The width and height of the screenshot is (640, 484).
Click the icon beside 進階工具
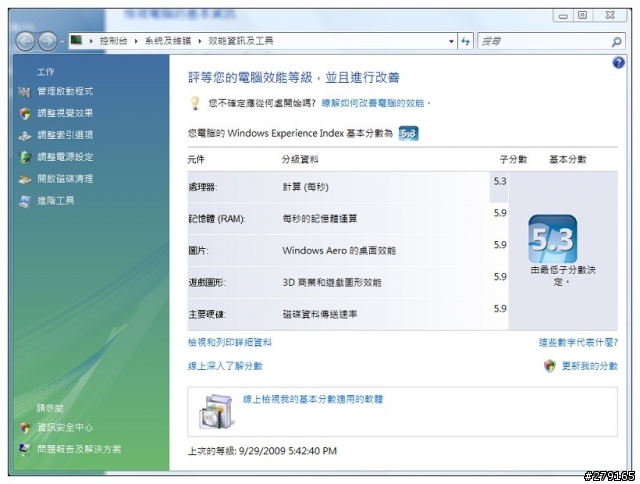point(24,201)
